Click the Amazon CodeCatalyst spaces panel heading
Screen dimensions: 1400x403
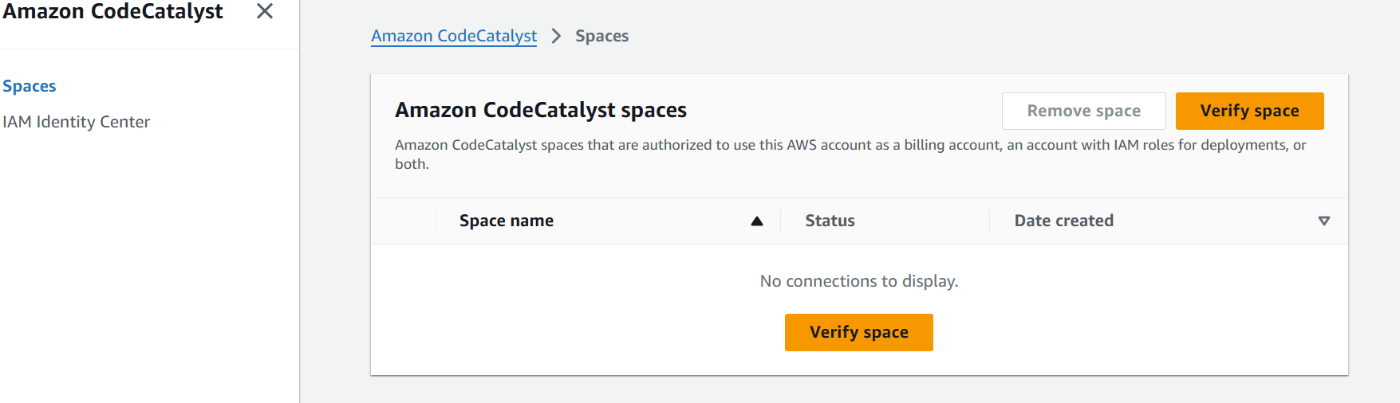coord(541,110)
